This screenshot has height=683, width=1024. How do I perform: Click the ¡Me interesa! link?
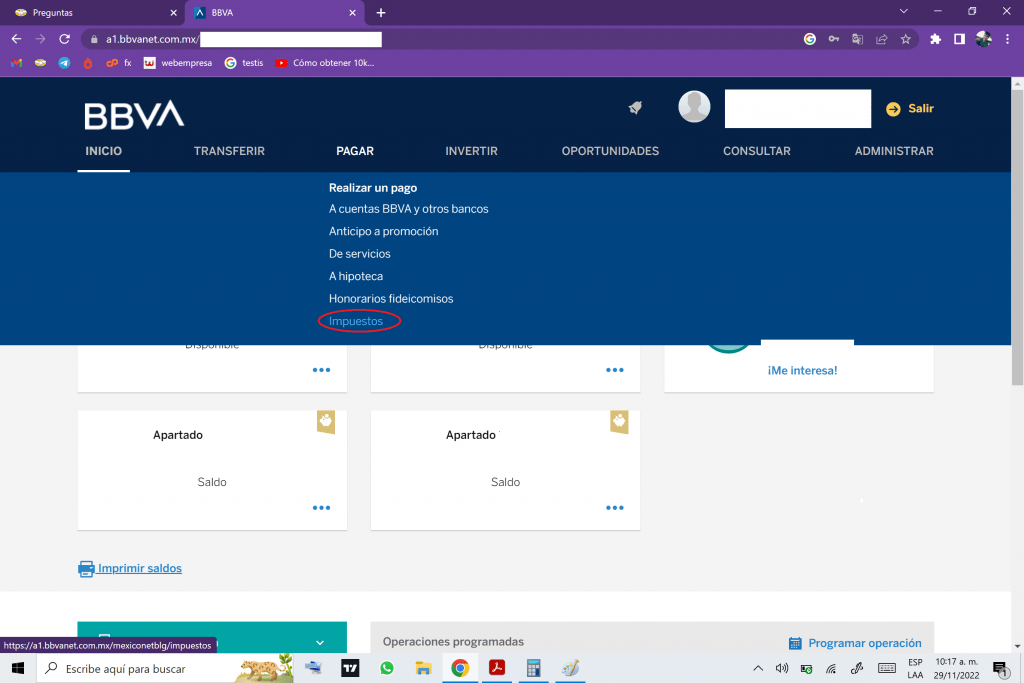[802, 370]
